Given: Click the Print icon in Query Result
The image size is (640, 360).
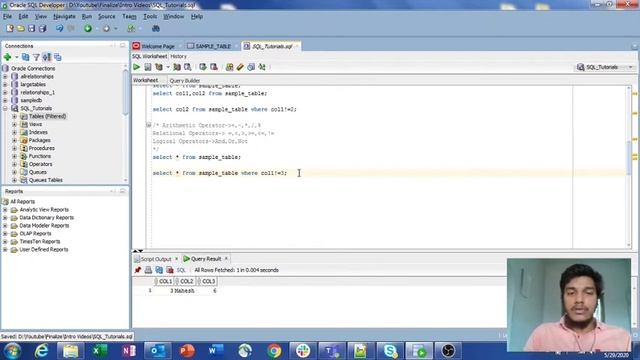Looking at the screenshot, I should [x=148, y=270].
